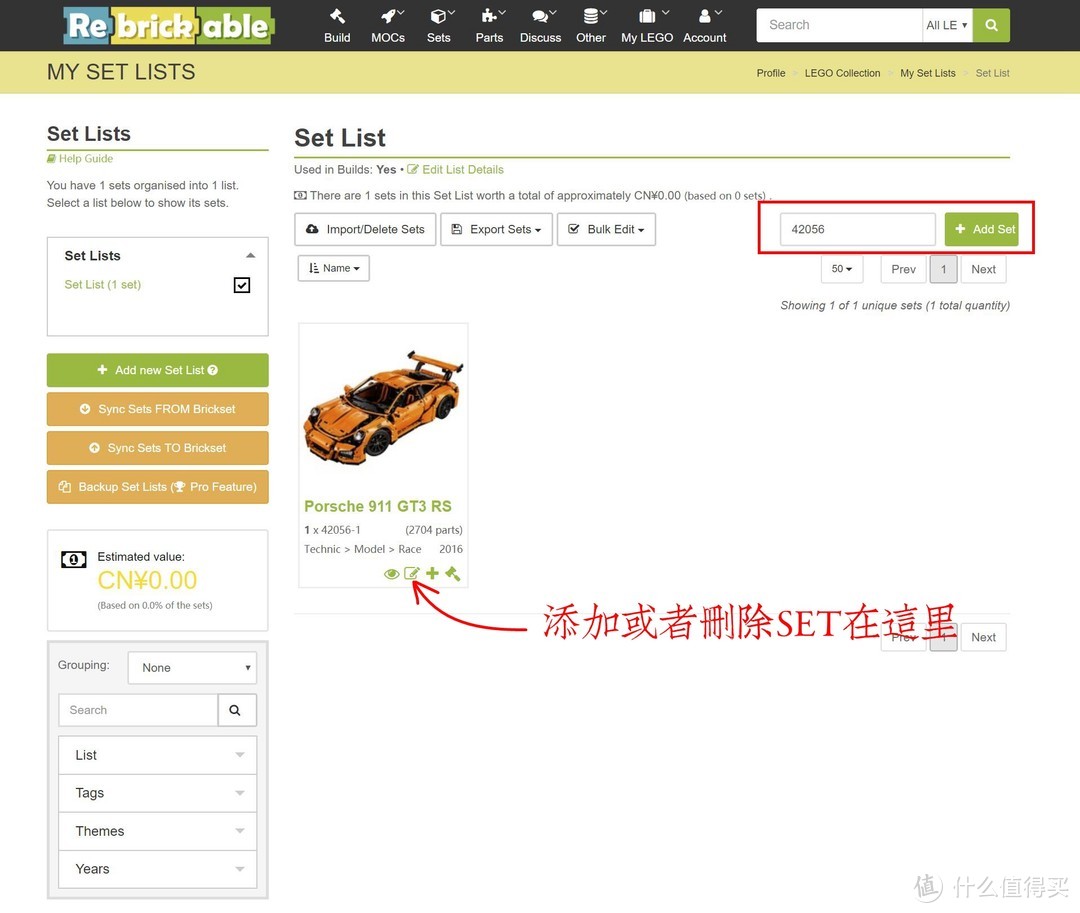
Task: Click Backup Set Lists Pro Feature button
Action: (x=158, y=487)
